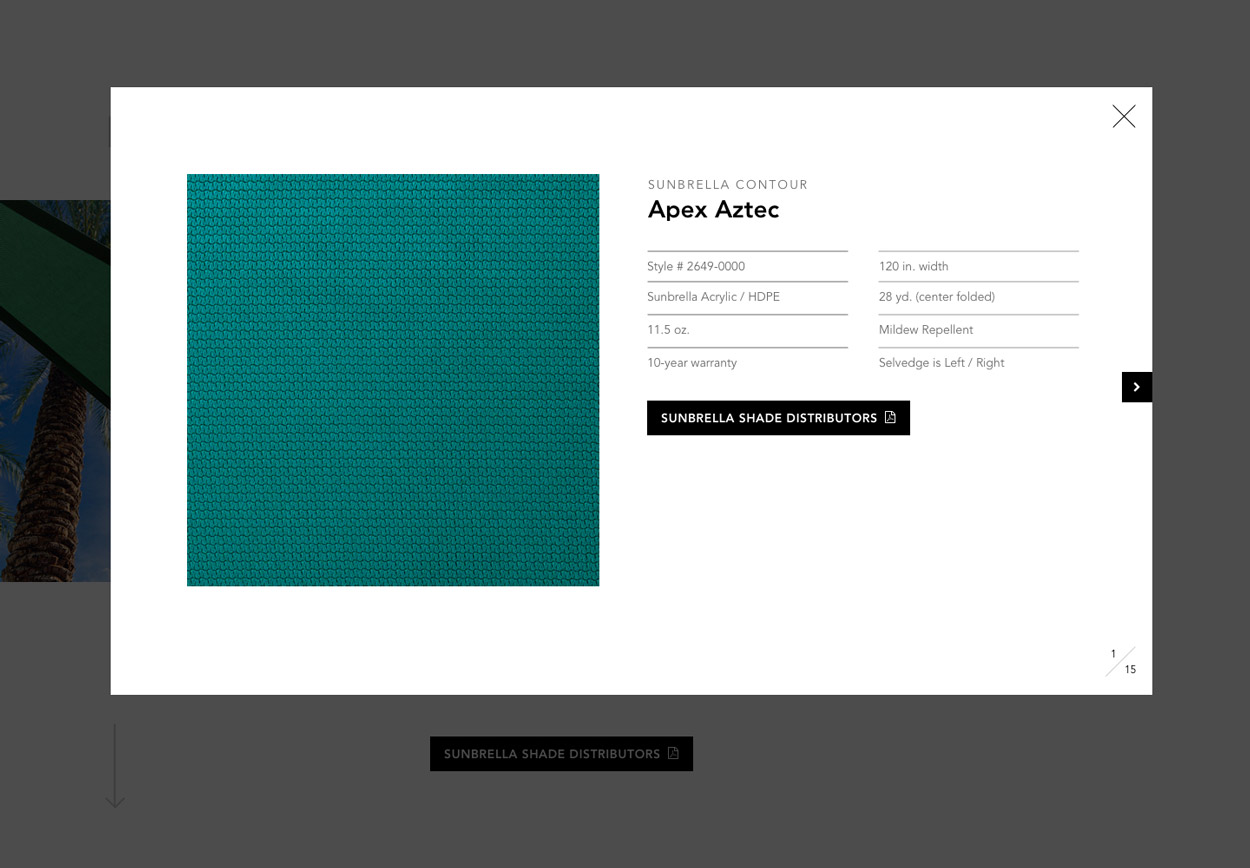
Task: Select the 'Apex Aztec' title text
Action: [x=713, y=210]
